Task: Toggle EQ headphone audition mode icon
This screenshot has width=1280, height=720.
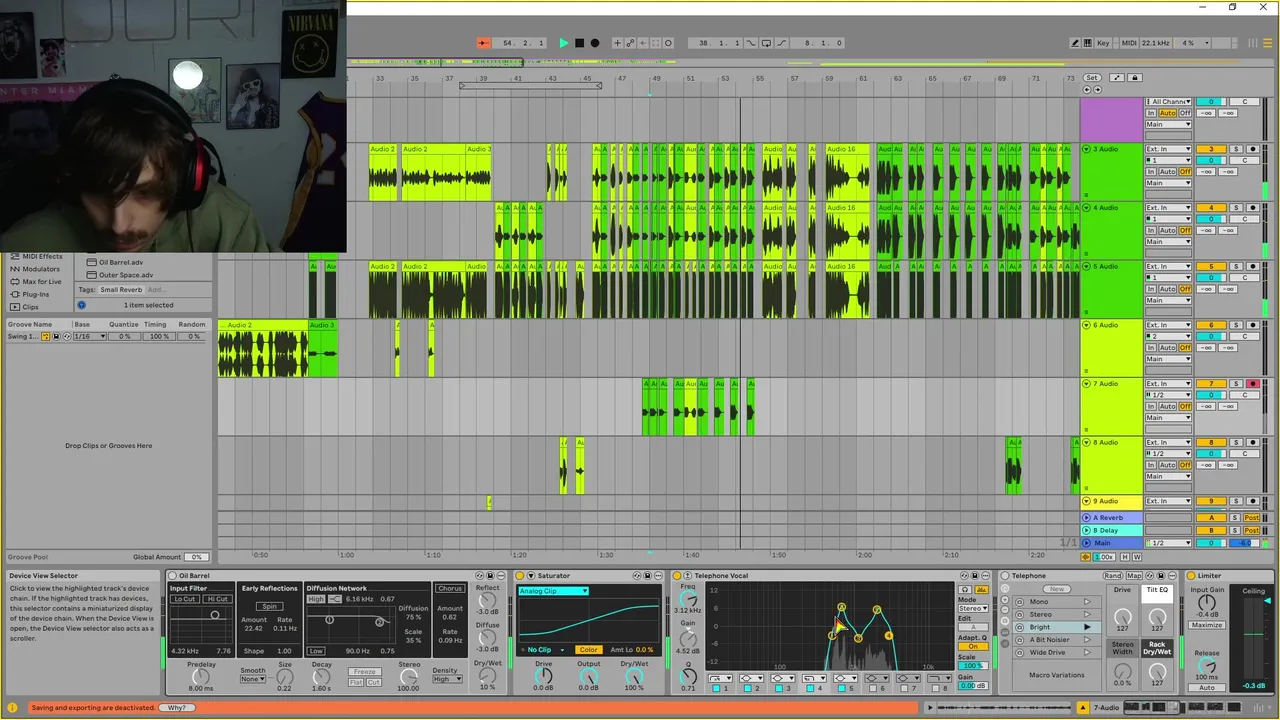Action: pyautogui.click(x=965, y=590)
